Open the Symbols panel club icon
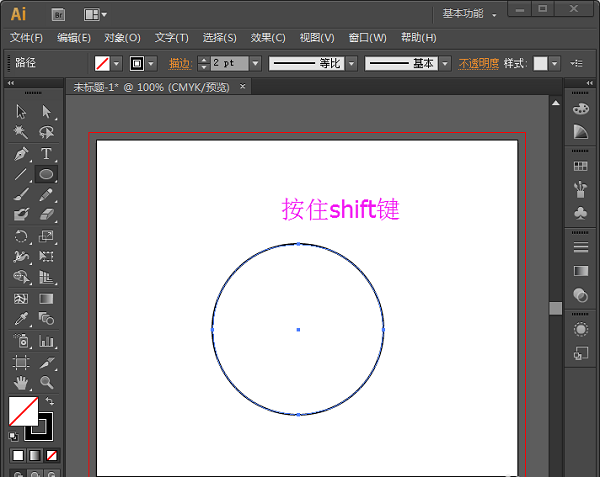The height and width of the screenshot is (477, 600). click(x=581, y=213)
